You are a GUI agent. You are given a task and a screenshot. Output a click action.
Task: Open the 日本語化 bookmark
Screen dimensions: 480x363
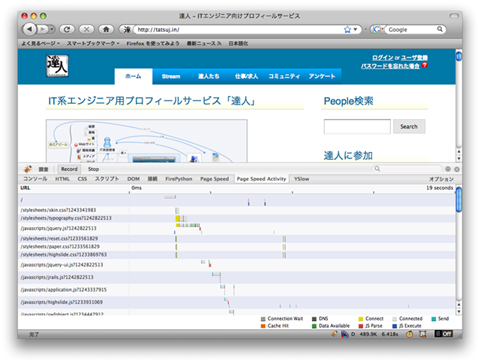[x=238, y=43]
